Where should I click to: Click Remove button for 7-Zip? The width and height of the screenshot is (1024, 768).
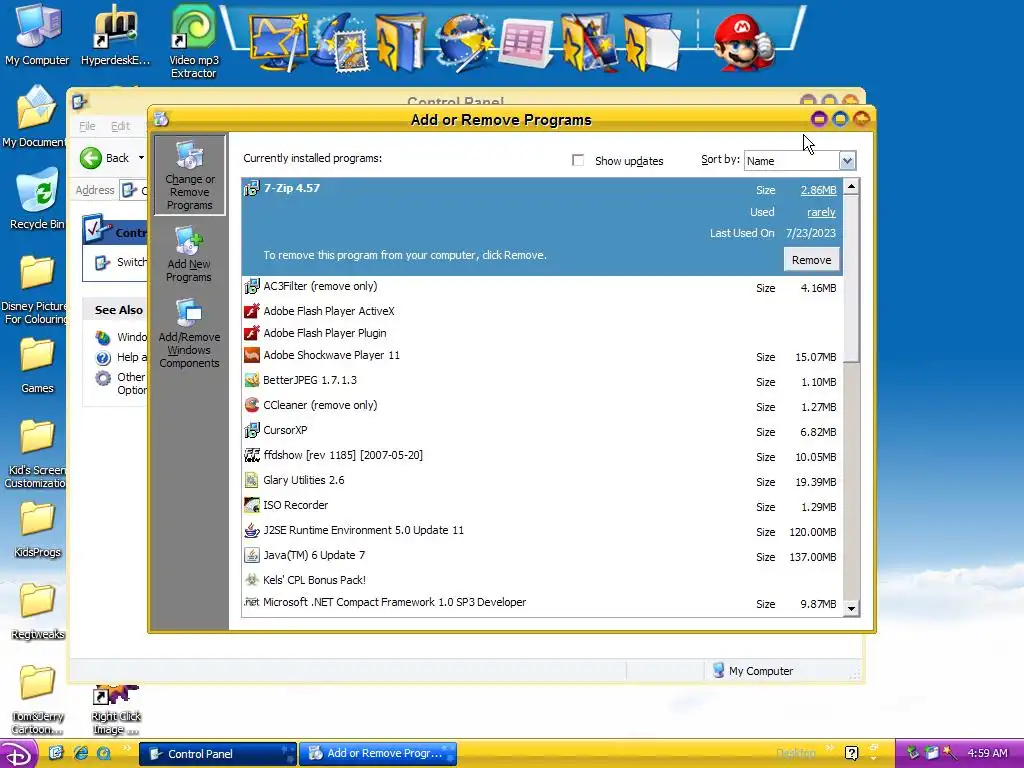tap(811, 260)
